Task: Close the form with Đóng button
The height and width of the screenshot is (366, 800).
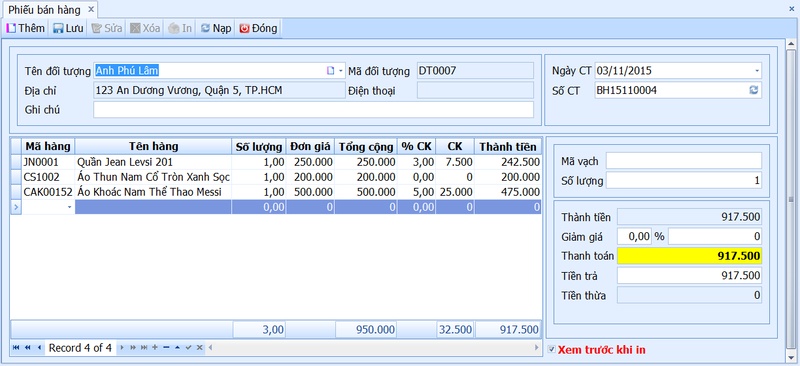Action: (x=258, y=28)
